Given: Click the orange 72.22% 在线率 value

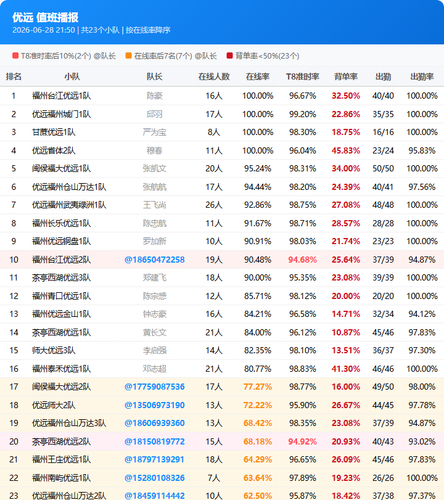Looking at the screenshot, I should 258,405.
